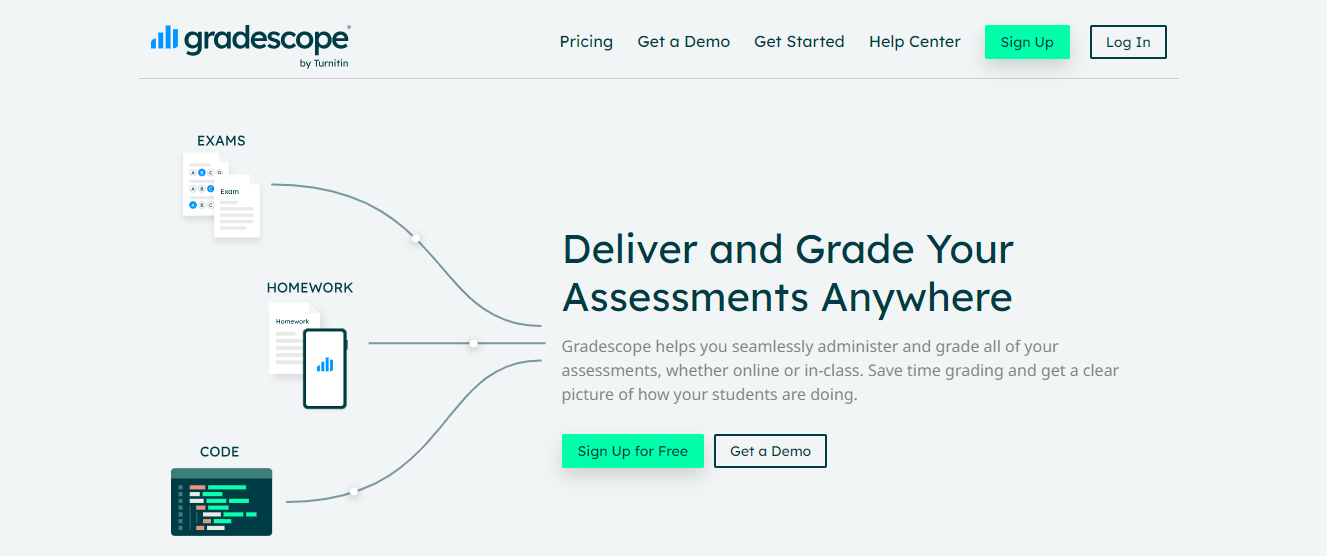Click the EXAMS label

coord(221,141)
